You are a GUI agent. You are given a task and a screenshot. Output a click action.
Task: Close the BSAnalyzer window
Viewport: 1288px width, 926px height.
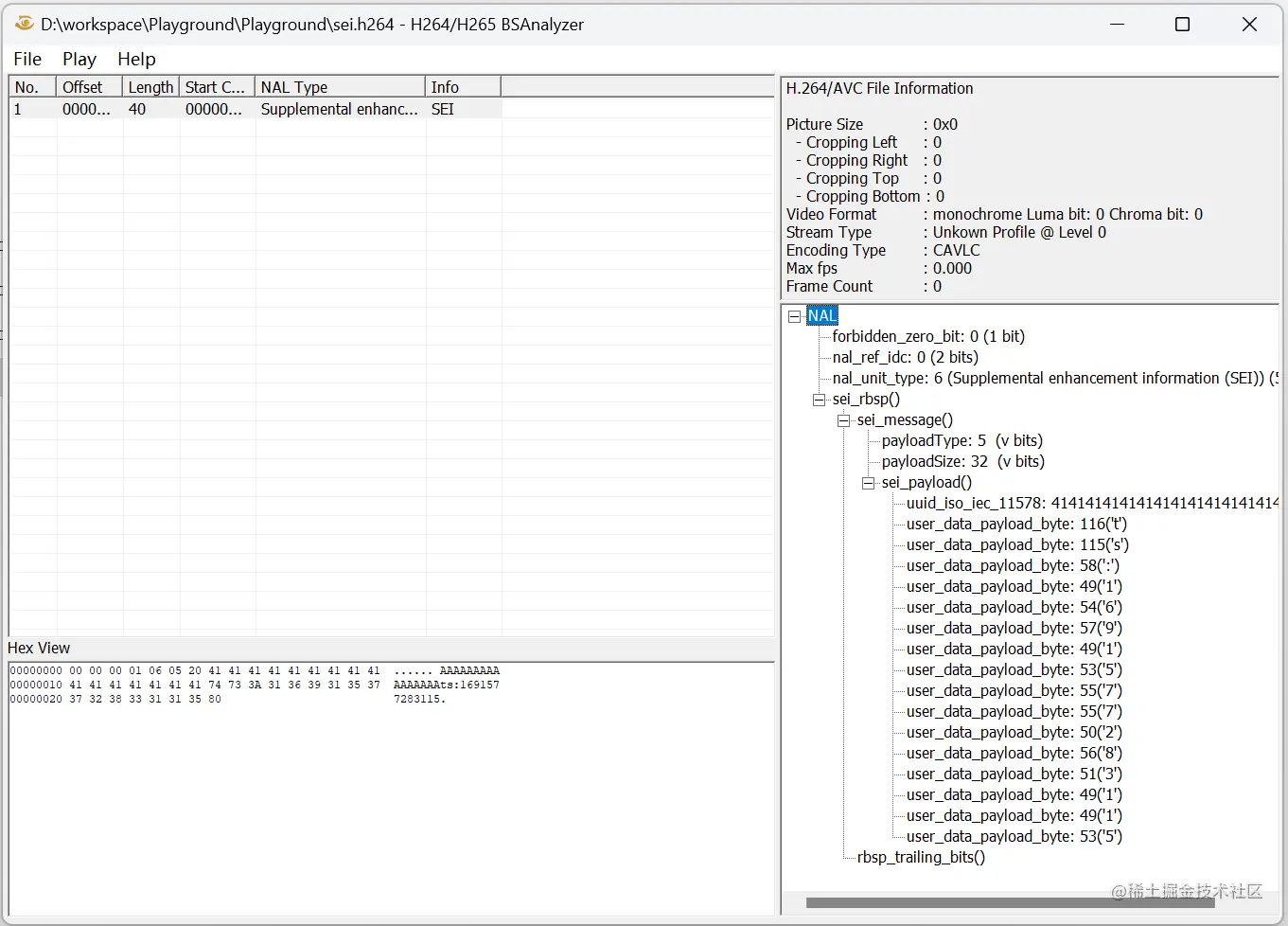[x=1249, y=25]
